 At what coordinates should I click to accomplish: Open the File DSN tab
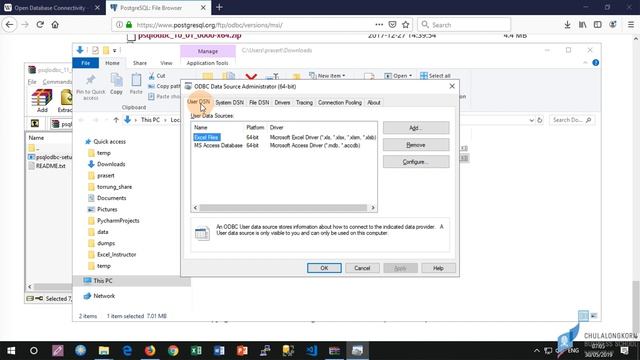pos(259,102)
